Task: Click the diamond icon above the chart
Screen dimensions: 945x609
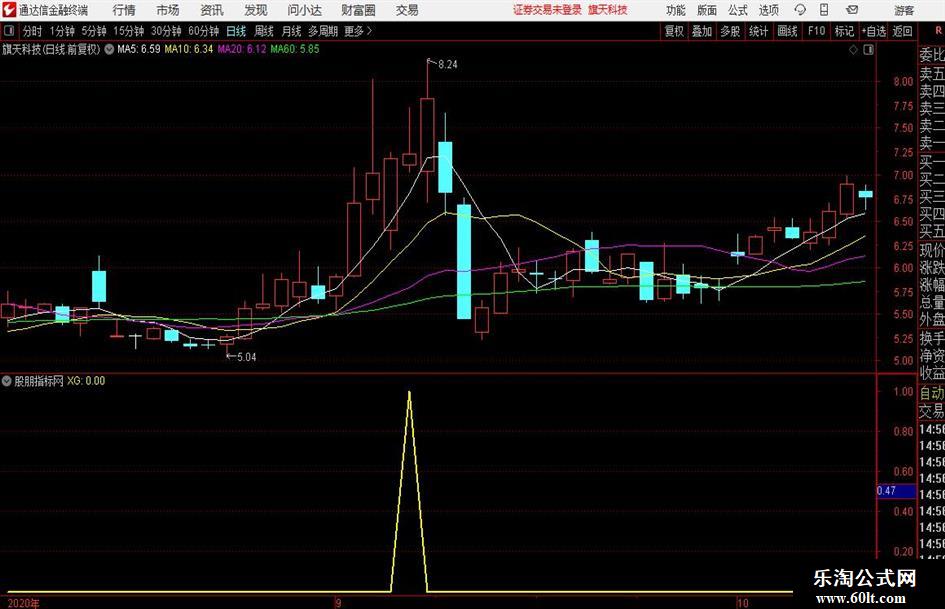Action: 853,50
